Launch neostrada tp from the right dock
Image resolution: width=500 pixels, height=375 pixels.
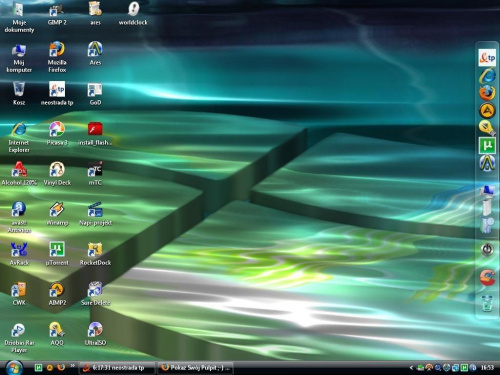[x=487, y=57]
